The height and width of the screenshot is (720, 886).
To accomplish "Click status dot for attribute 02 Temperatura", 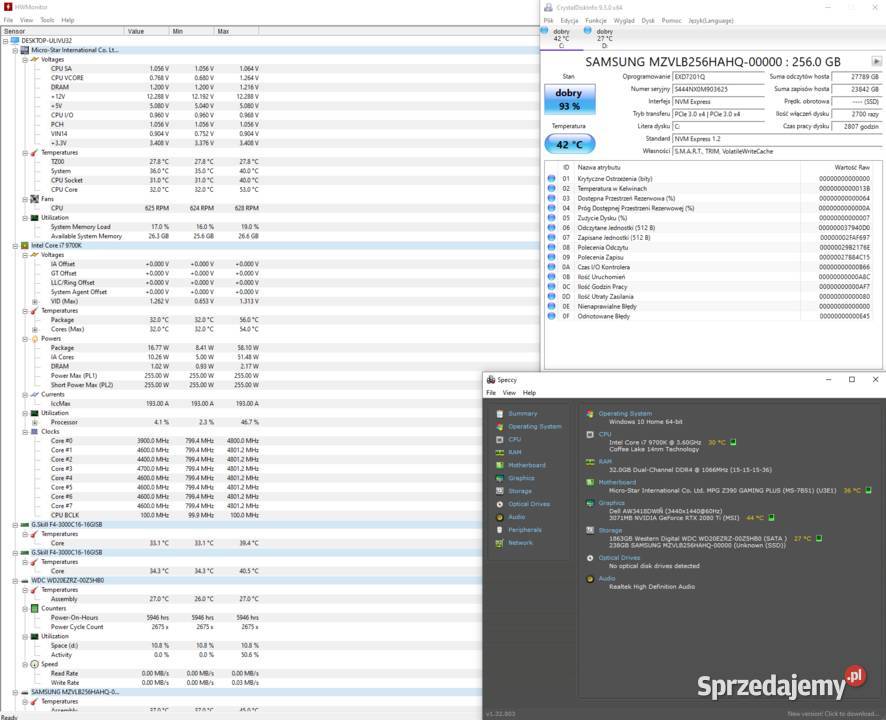I will pyautogui.click(x=551, y=189).
